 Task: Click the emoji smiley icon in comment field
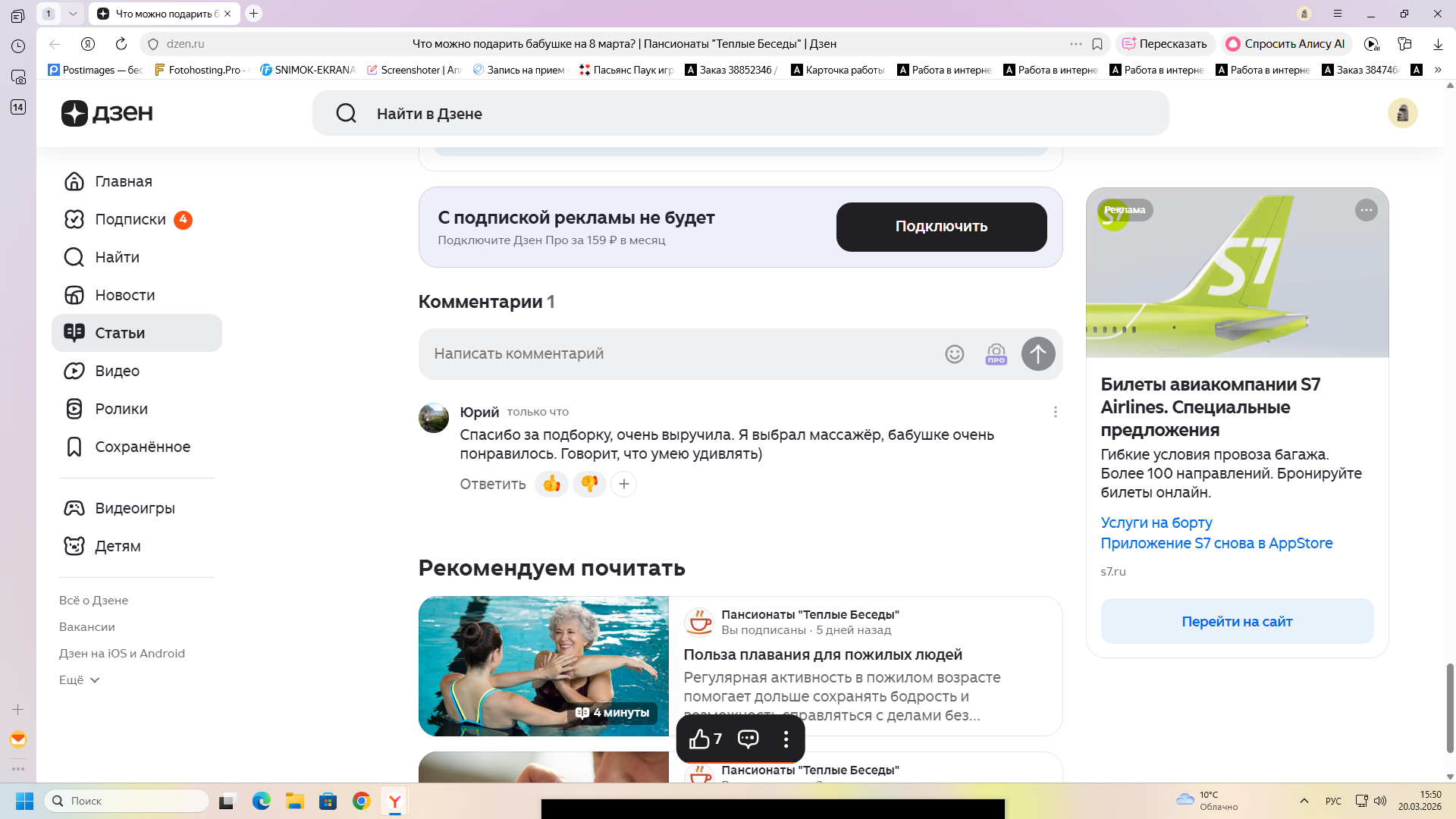954,354
